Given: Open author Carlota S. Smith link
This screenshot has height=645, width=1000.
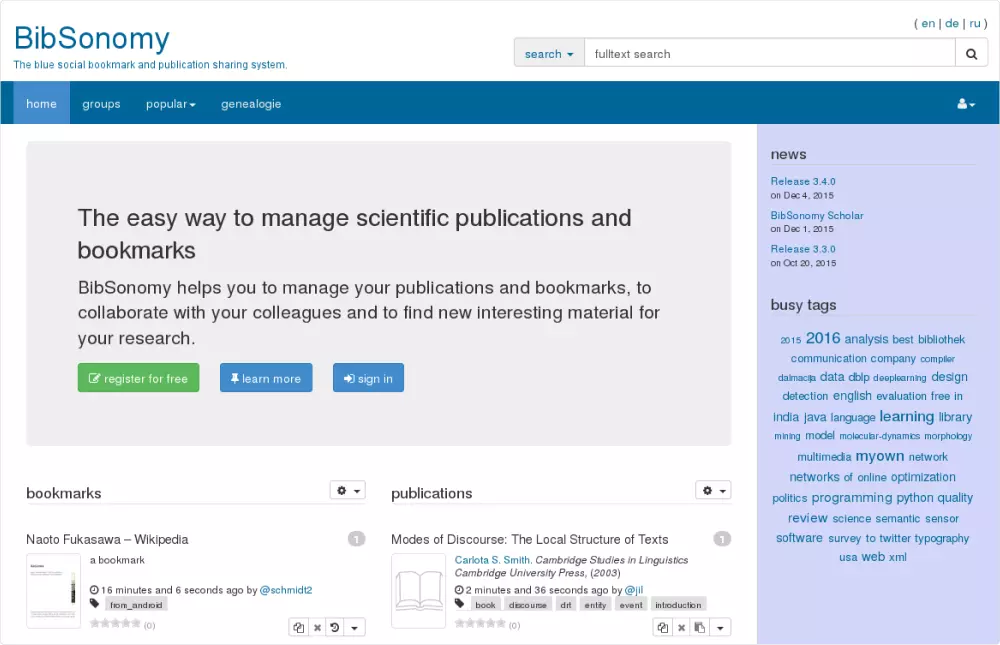Looking at the screenshot, I should click(x=492, y=560).
